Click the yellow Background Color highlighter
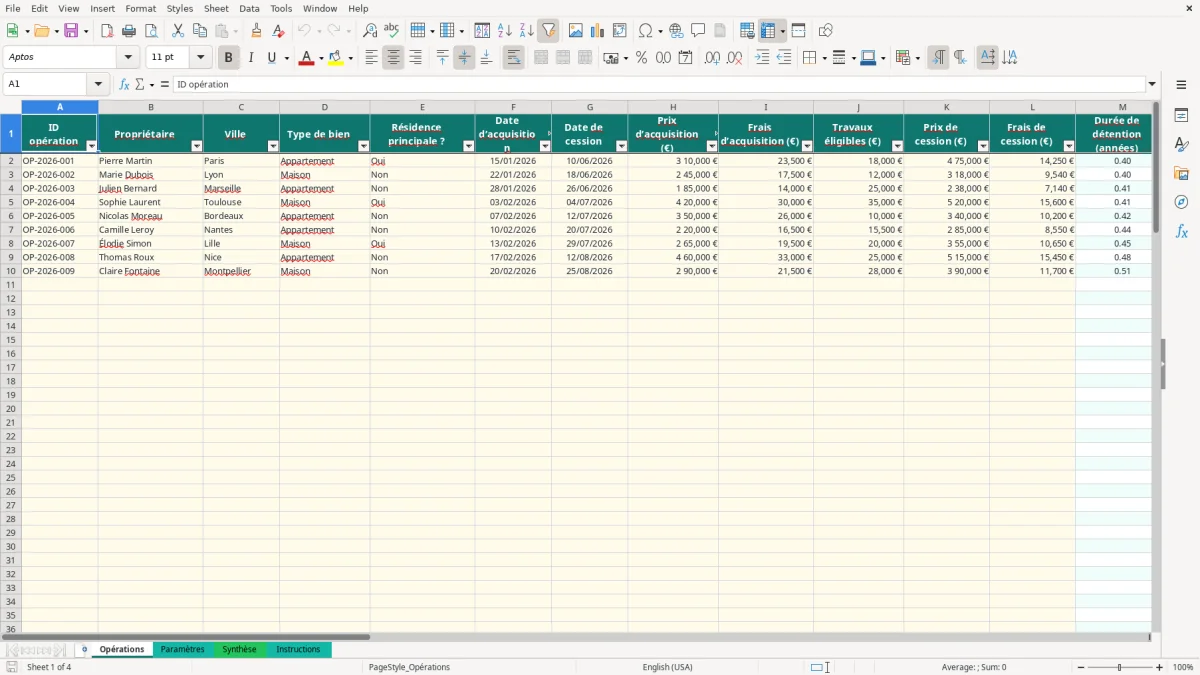This screenshot has height=675, width=1200. [336, 58]
